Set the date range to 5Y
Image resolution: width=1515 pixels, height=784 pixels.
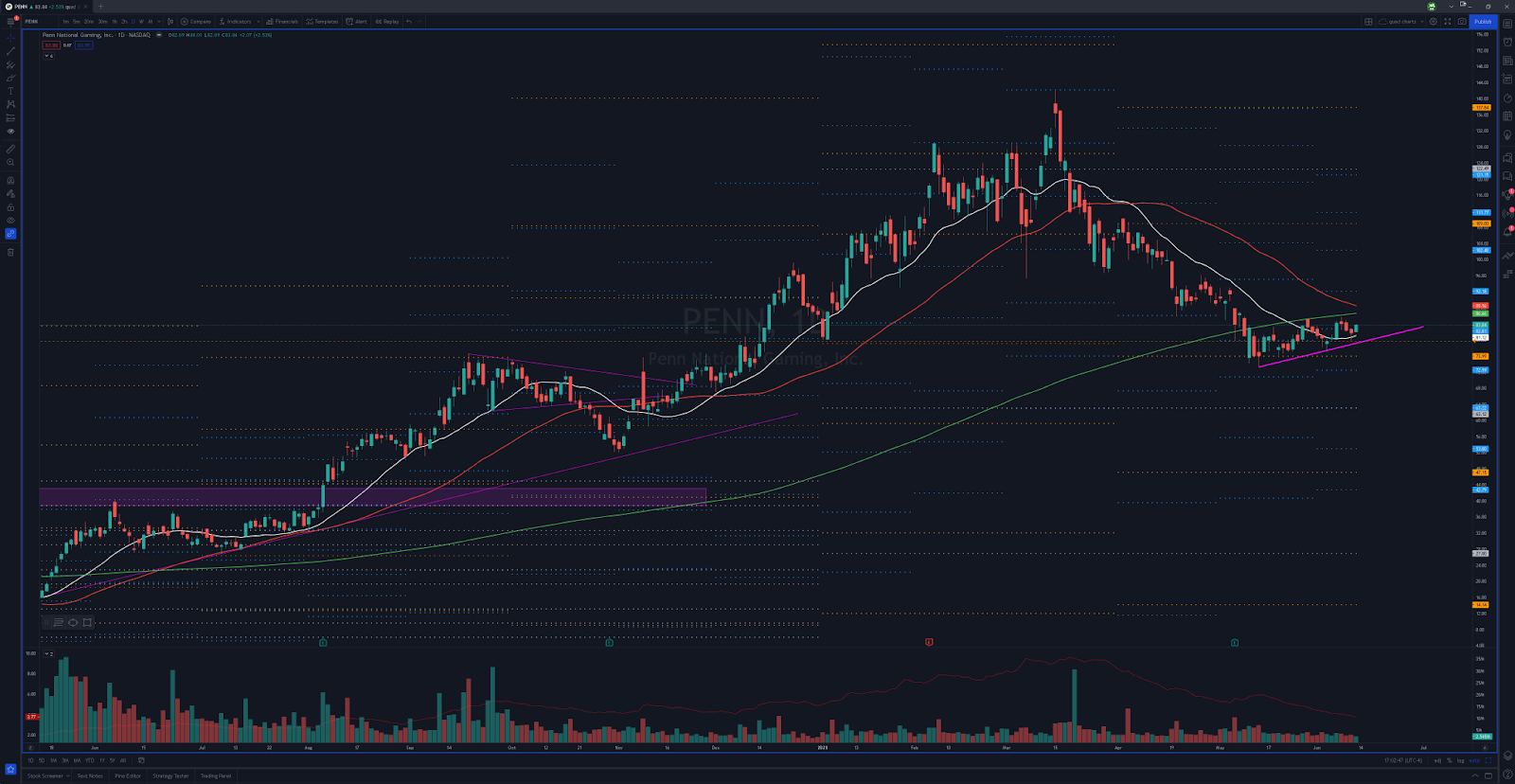coord(112,760)
